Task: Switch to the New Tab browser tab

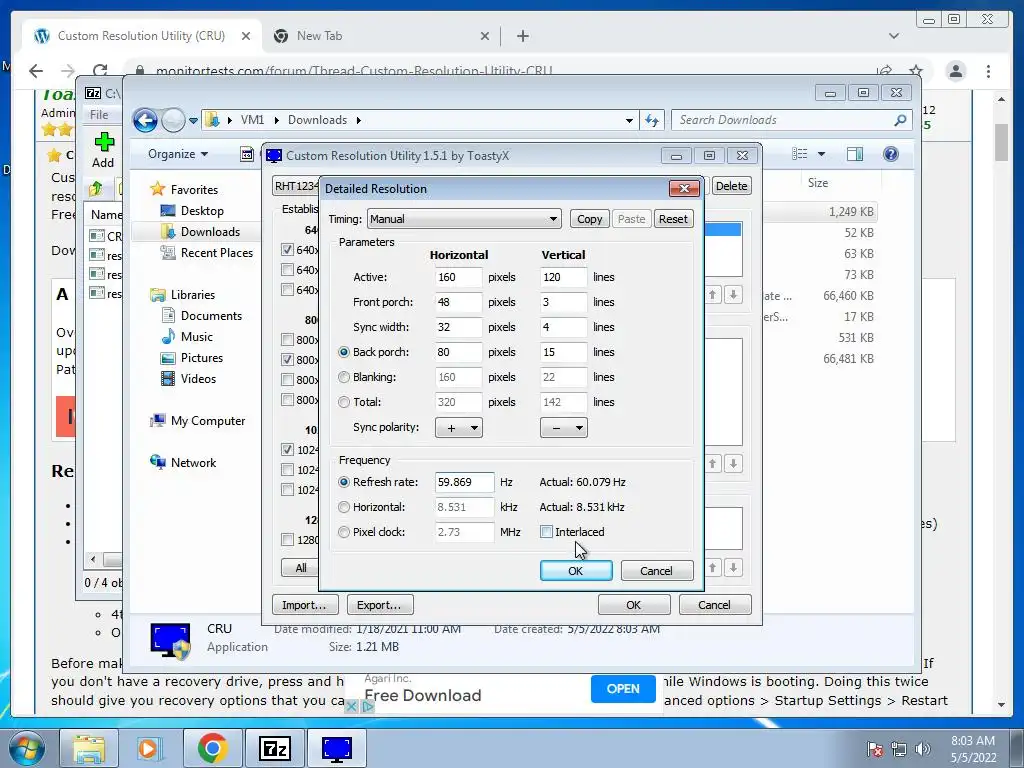Action: click(x=382, y=36)
